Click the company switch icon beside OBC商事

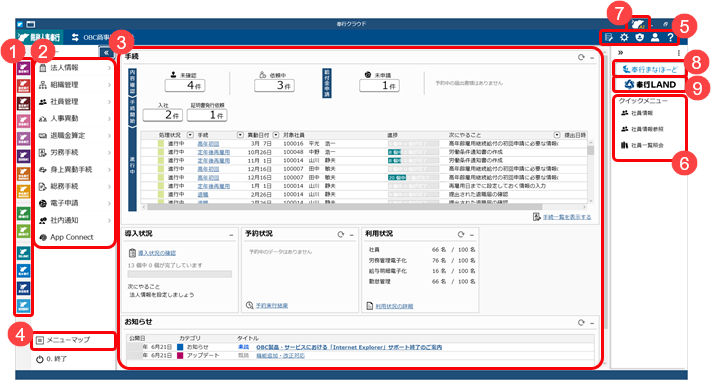[76, 38]
